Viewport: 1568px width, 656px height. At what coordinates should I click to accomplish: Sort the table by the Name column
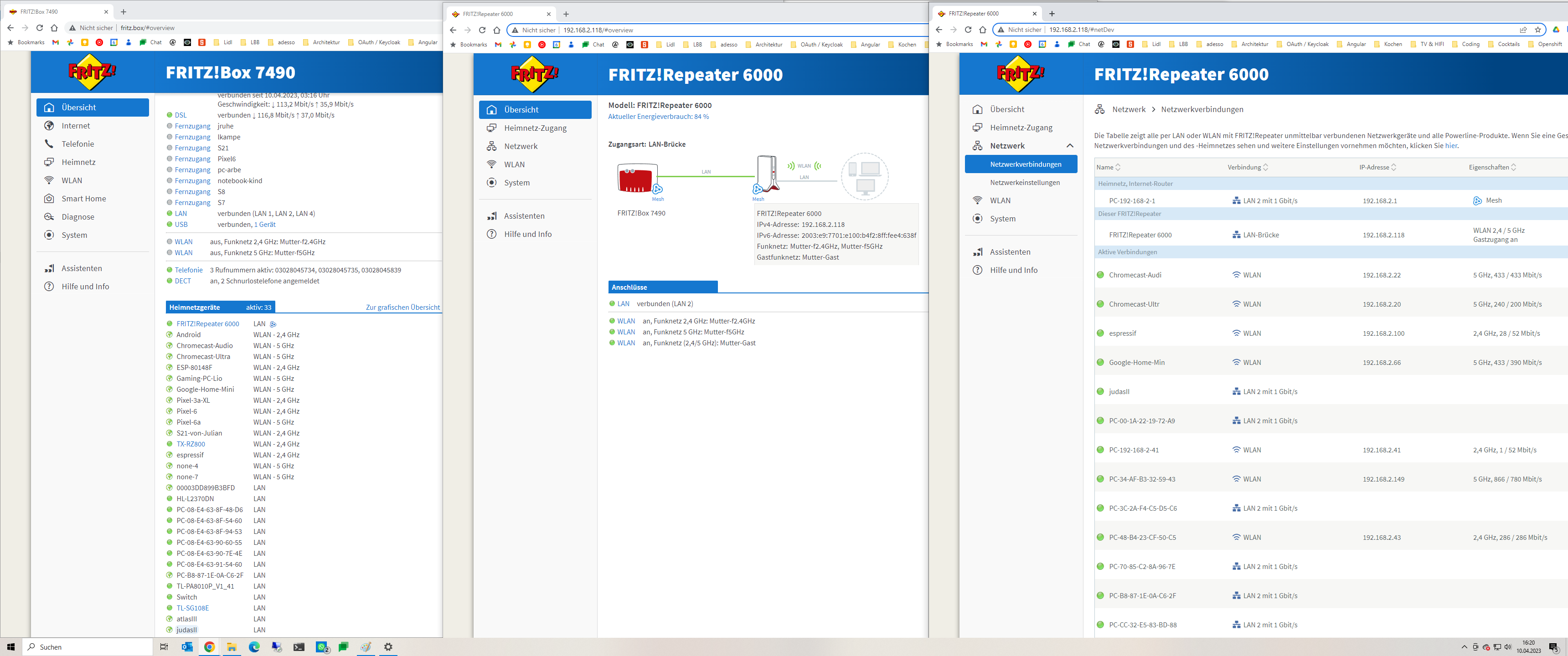click(x=1108, y=167)
